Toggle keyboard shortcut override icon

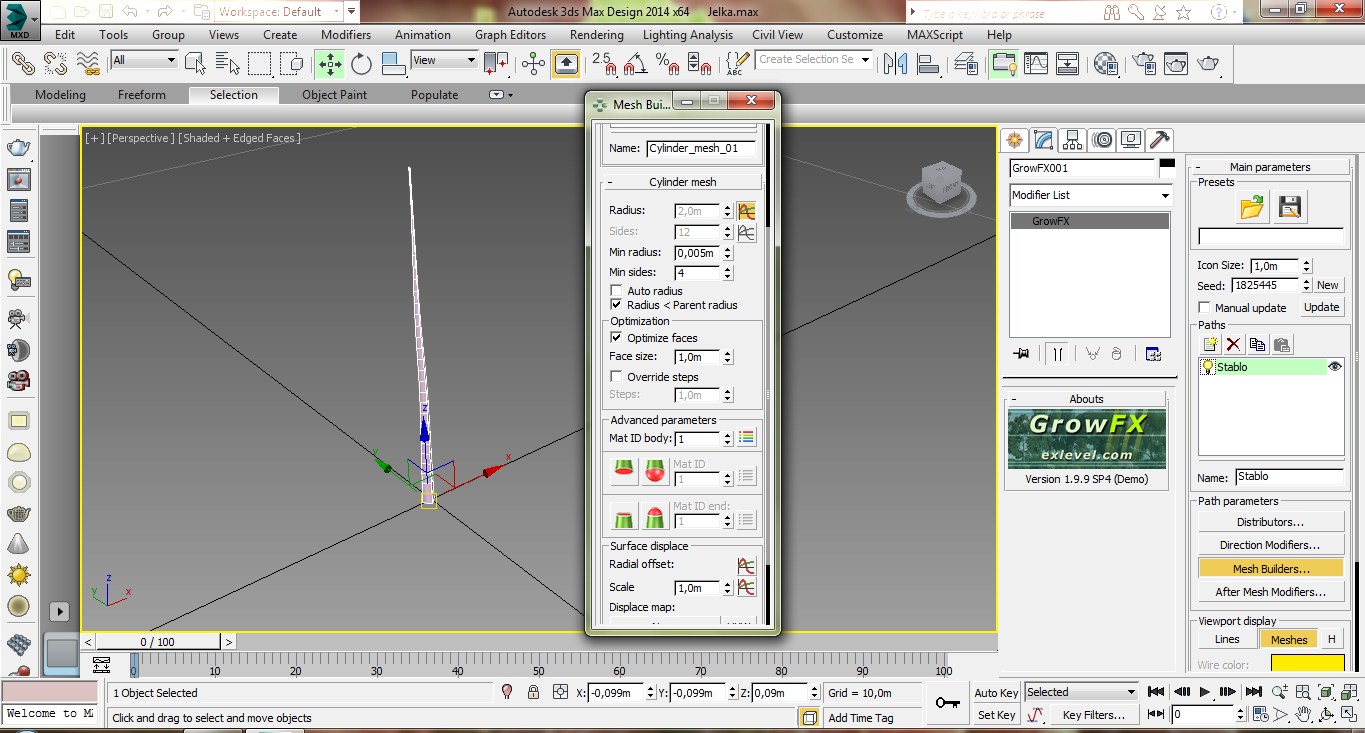(566, 64)
